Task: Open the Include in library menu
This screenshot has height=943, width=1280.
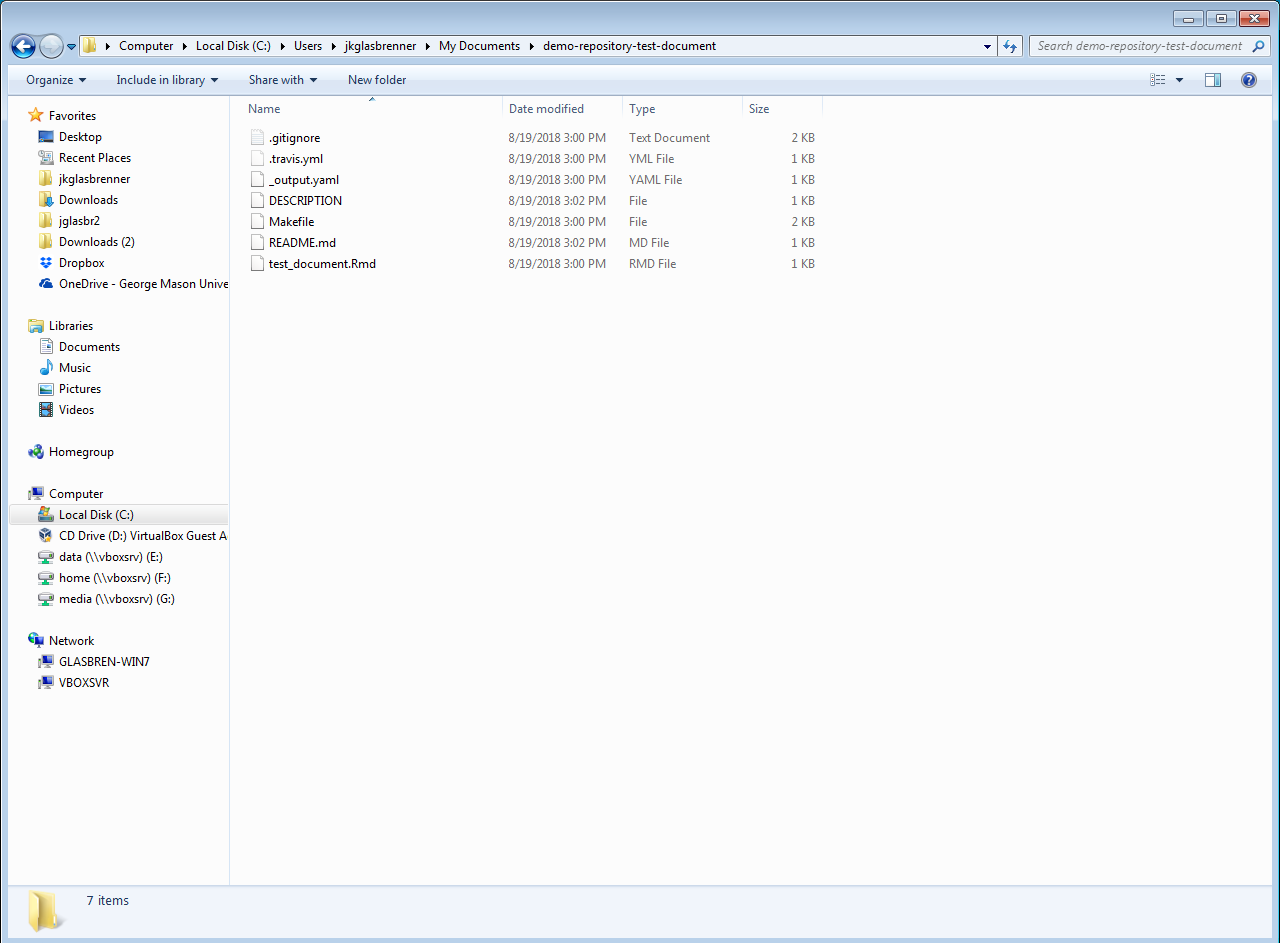Action: pos(167,80)
